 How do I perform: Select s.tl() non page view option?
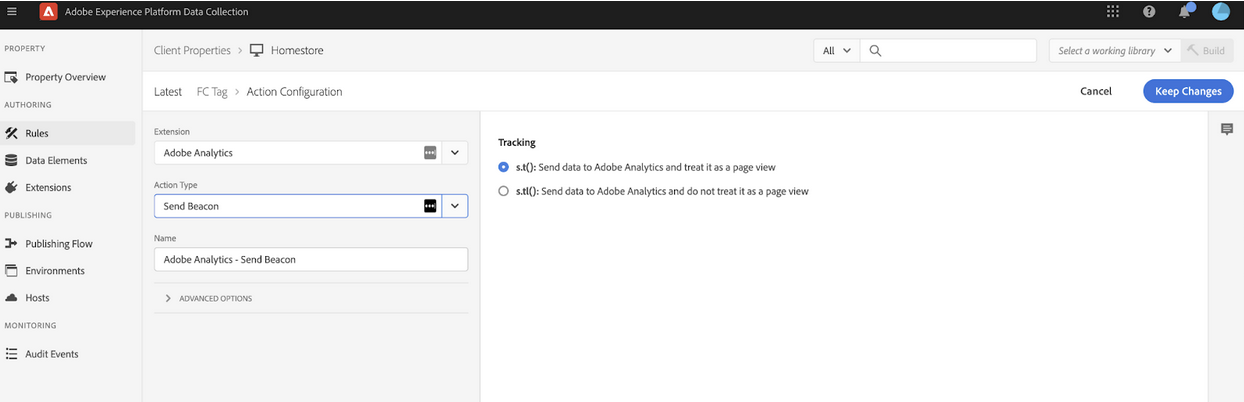coord(504,191)
